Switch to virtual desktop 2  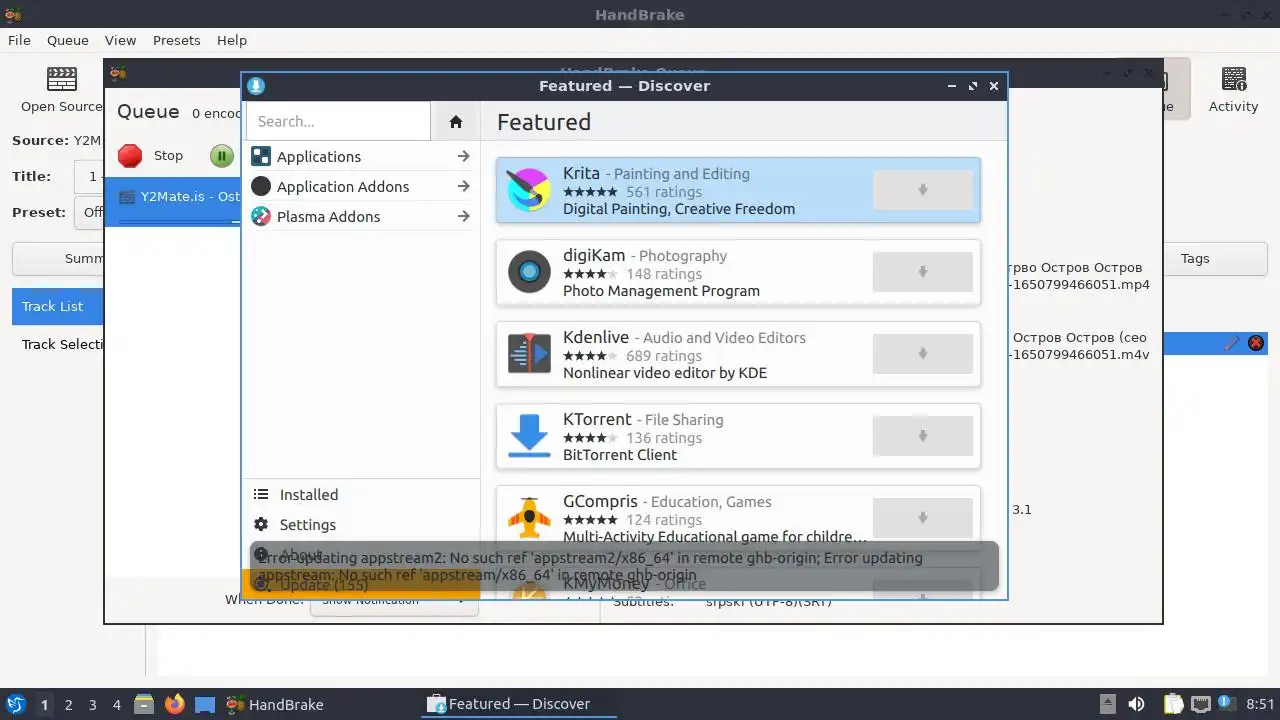click(x=69, y=704)
